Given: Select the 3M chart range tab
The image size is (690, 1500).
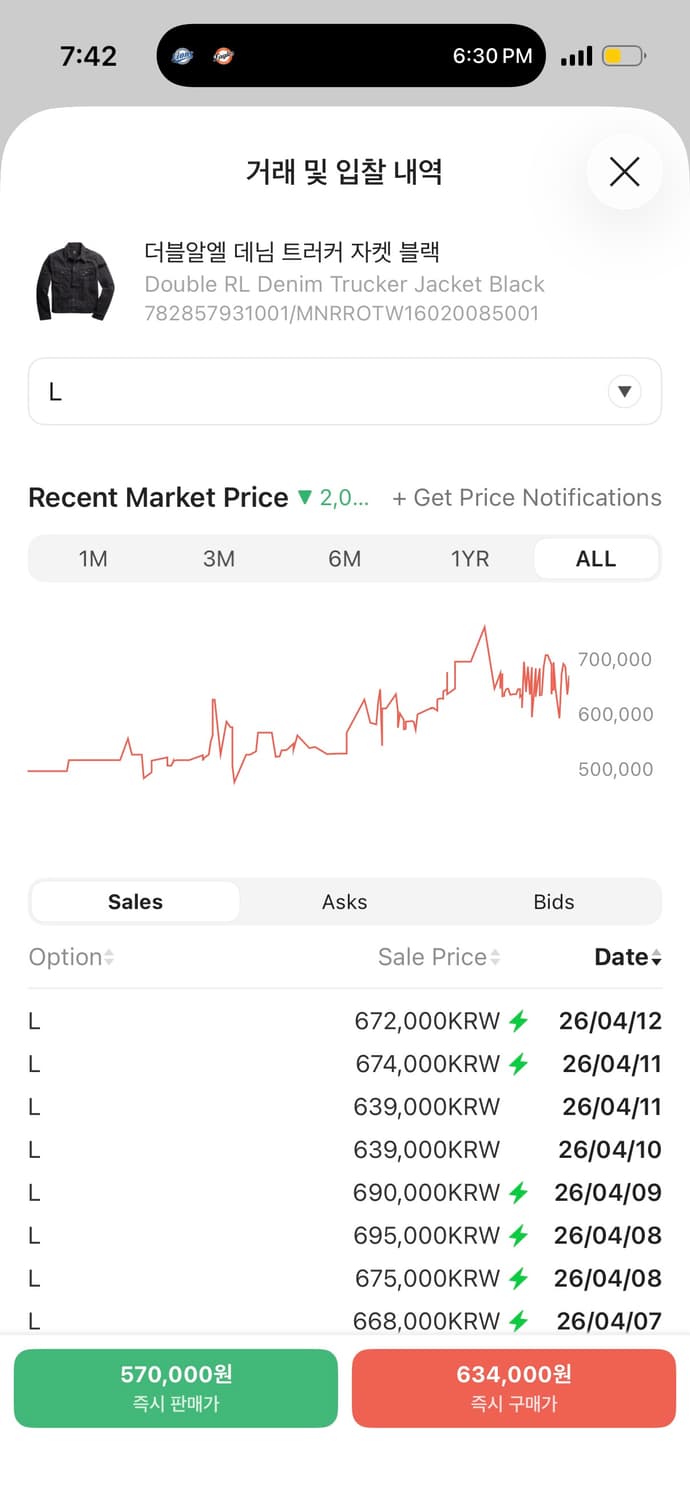Looking at the screenshot, I should [x=219, y=558].
